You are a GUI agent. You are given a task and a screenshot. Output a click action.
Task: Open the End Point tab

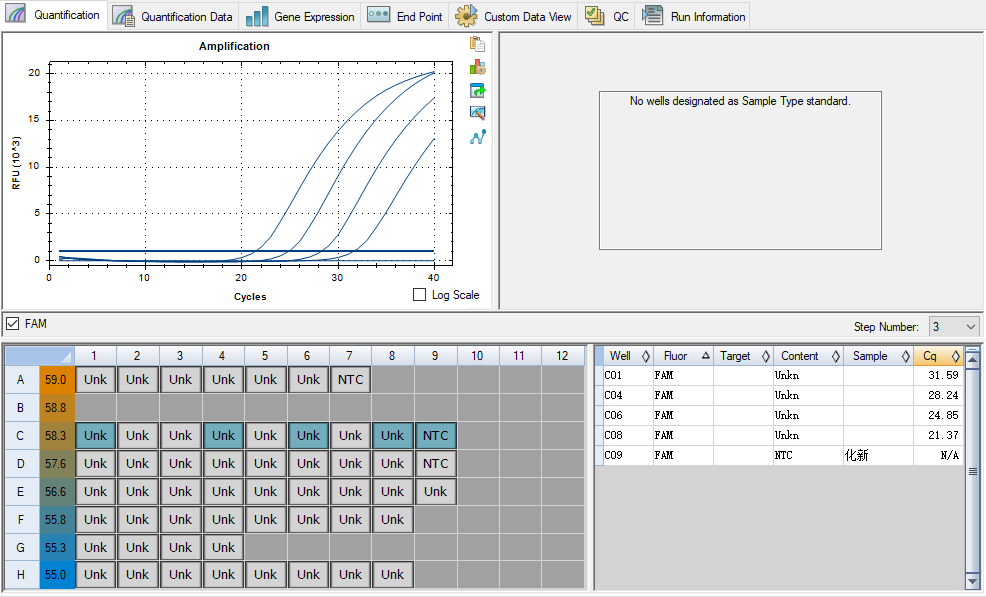(405, 16)
